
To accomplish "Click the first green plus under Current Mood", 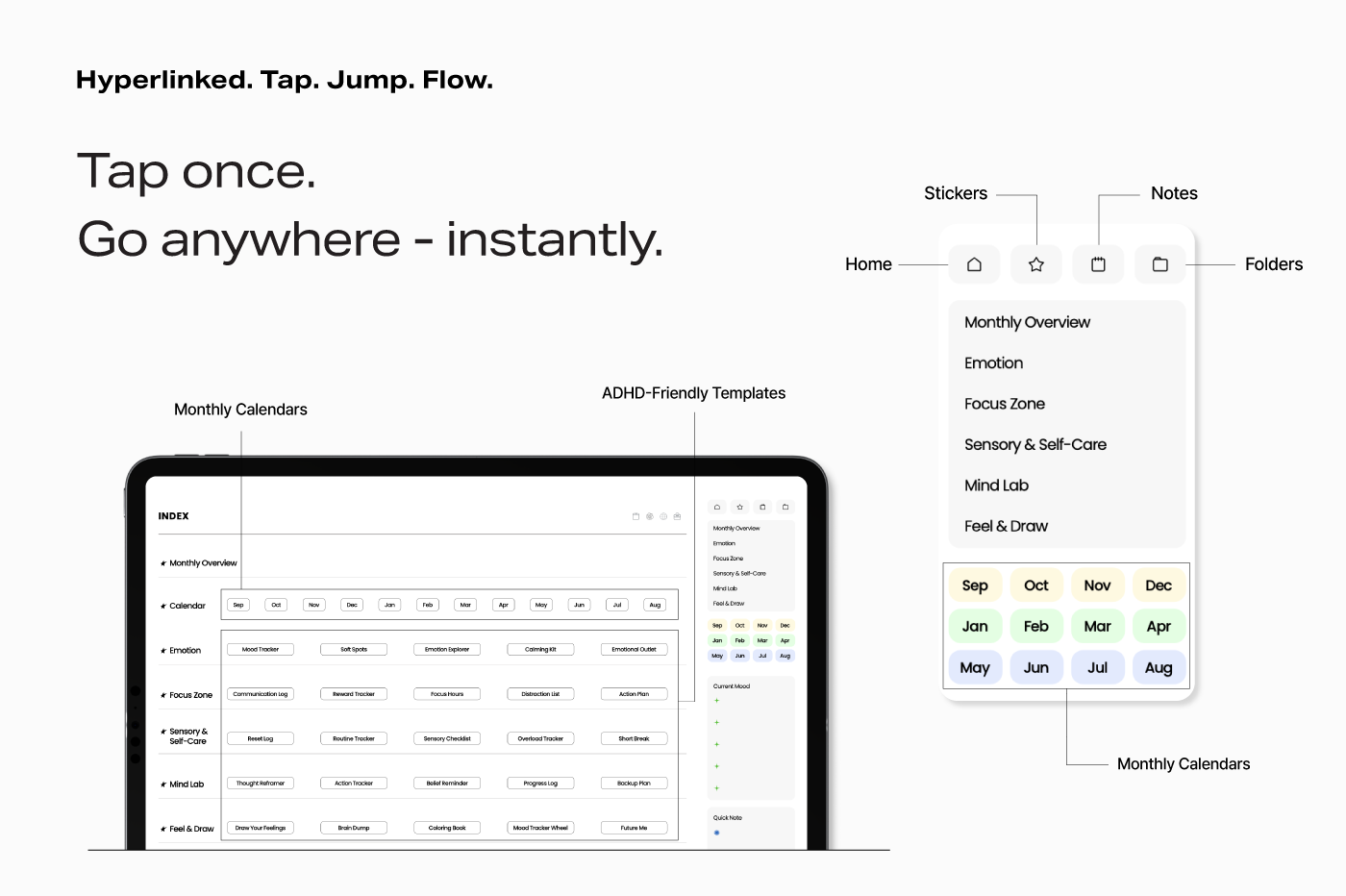I will click(717, 701).
